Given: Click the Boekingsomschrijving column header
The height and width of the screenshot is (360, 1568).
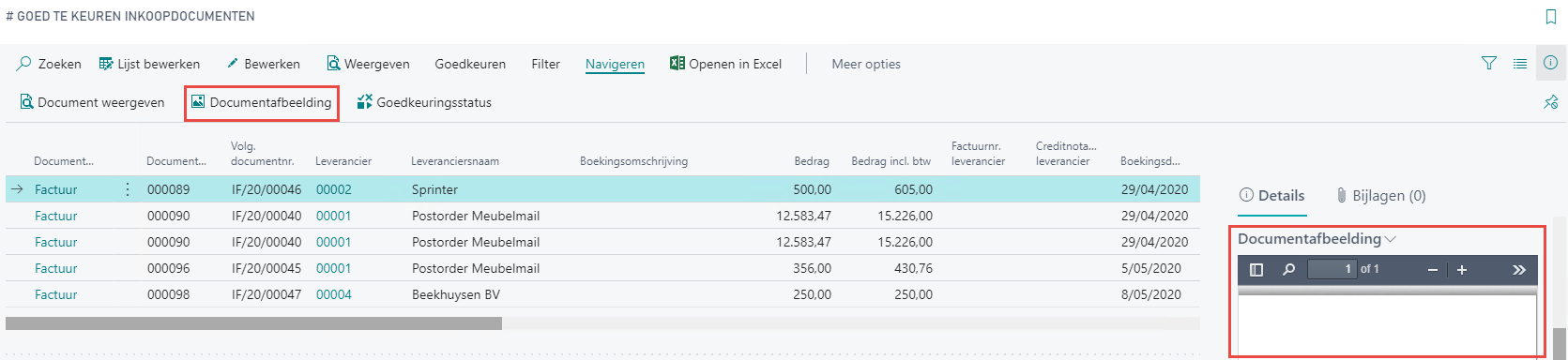Looking at the screenshot, I should click(x=633, y=161).
